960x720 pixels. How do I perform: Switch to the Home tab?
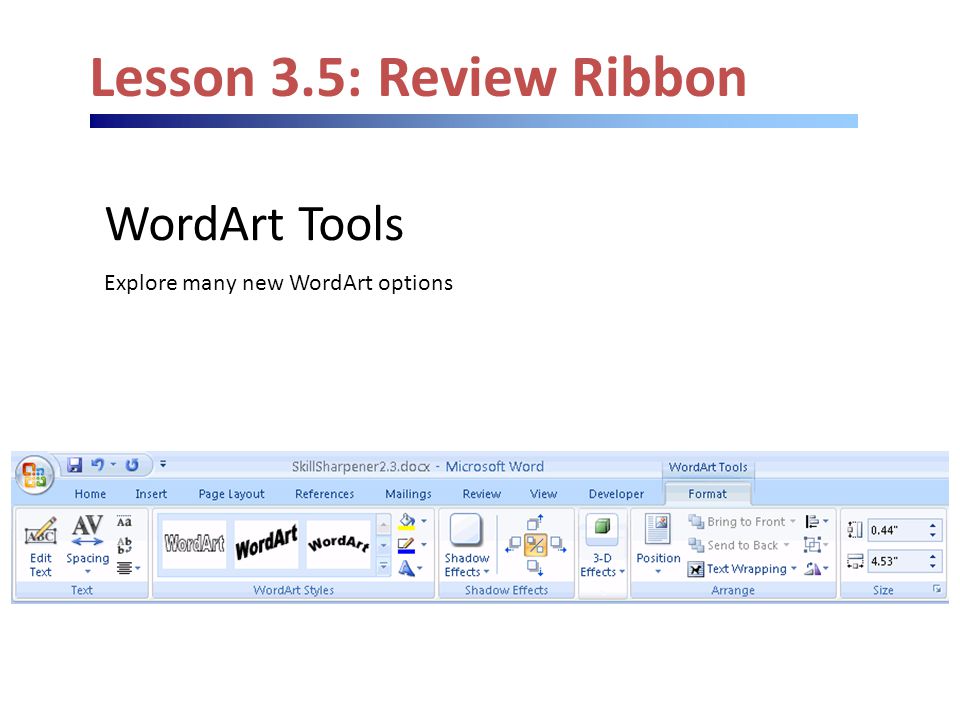(x=91, y=494)
